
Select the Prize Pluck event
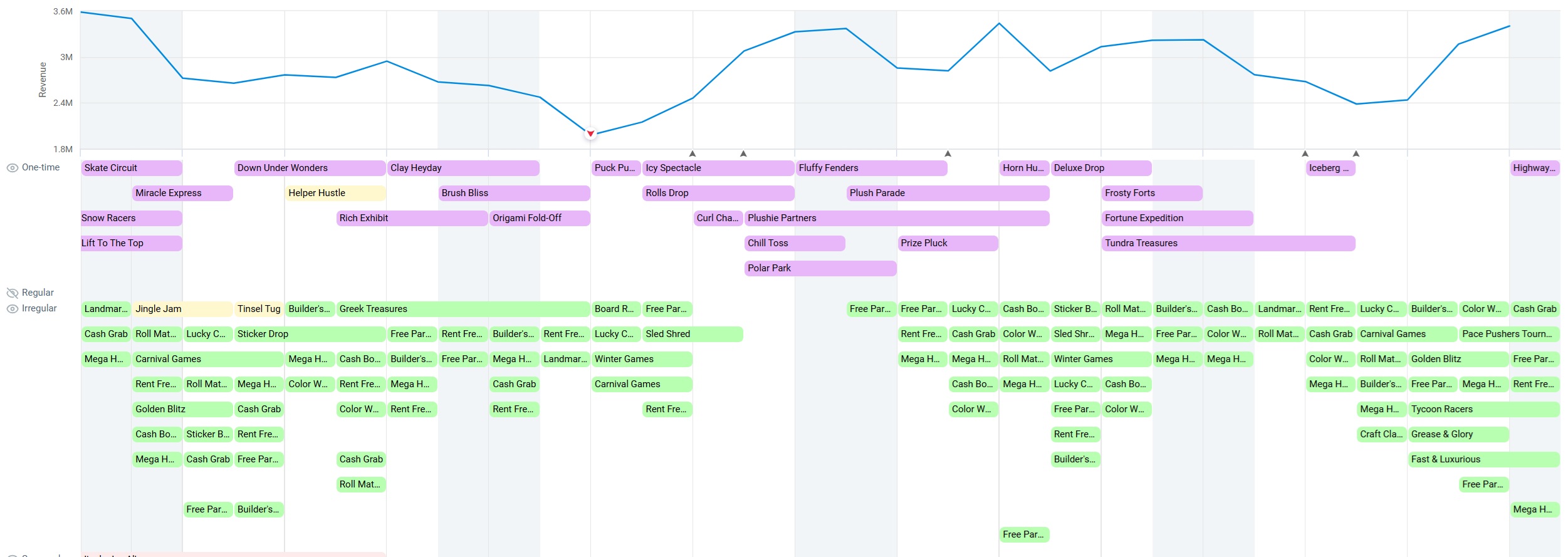[948, 243]
